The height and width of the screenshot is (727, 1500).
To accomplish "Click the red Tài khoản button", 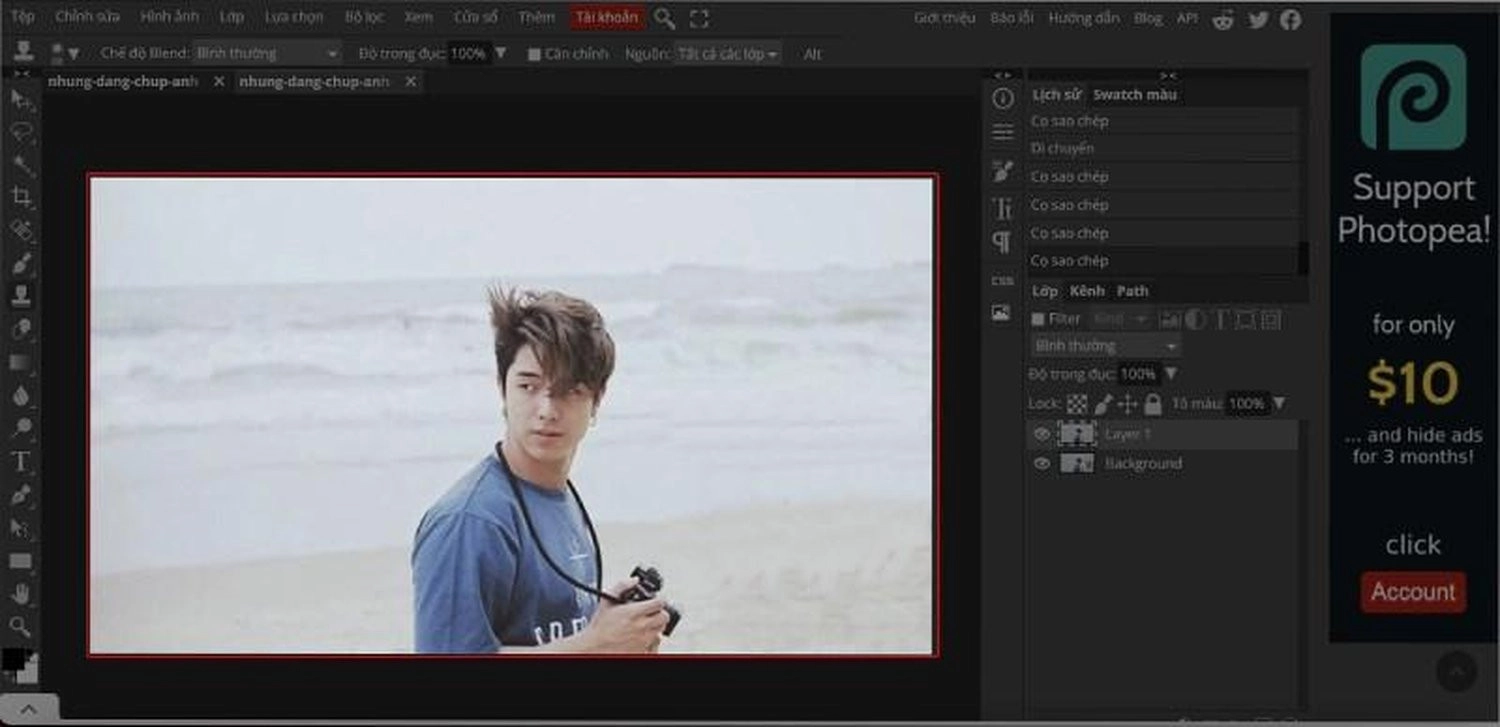I will coord(607,18).
